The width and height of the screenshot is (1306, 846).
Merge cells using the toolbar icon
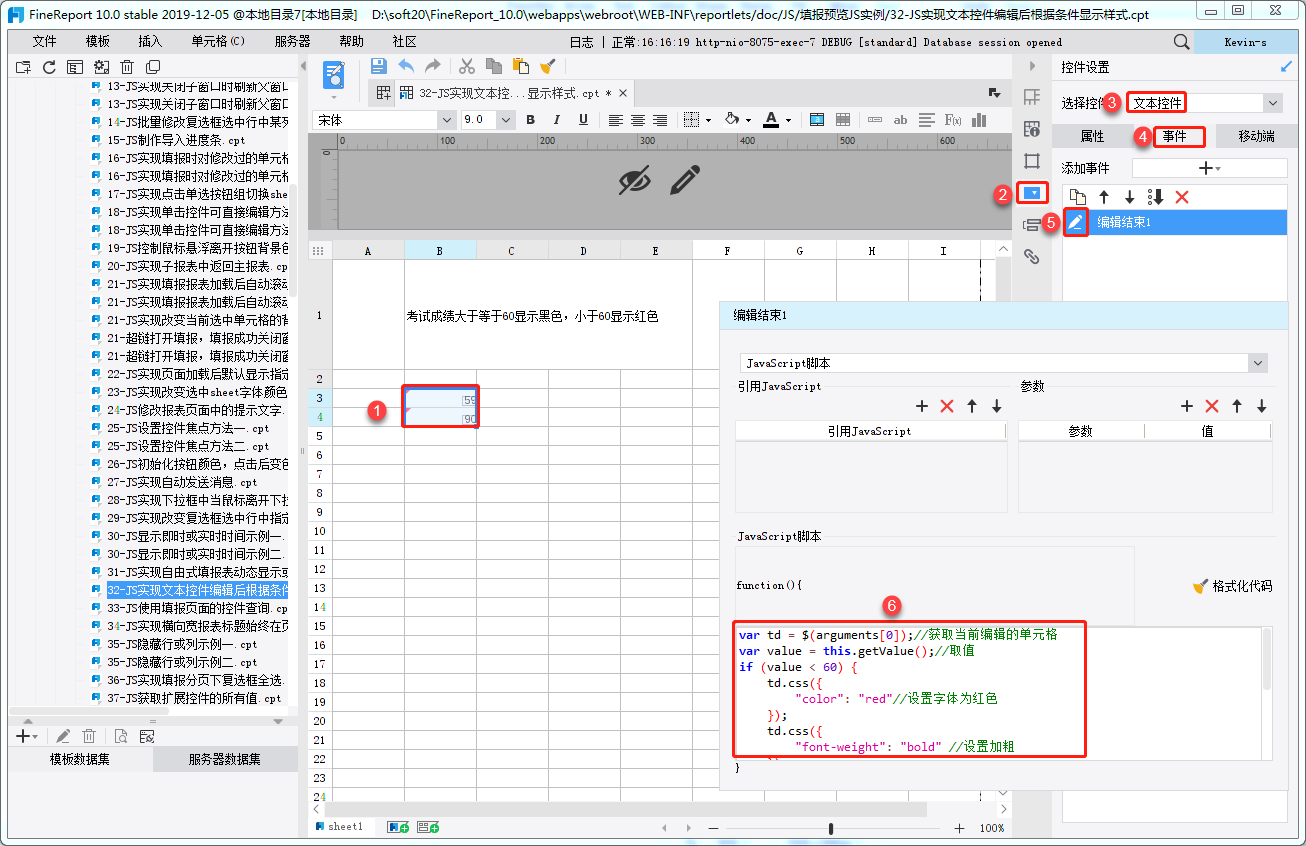[x=817, y=120]
